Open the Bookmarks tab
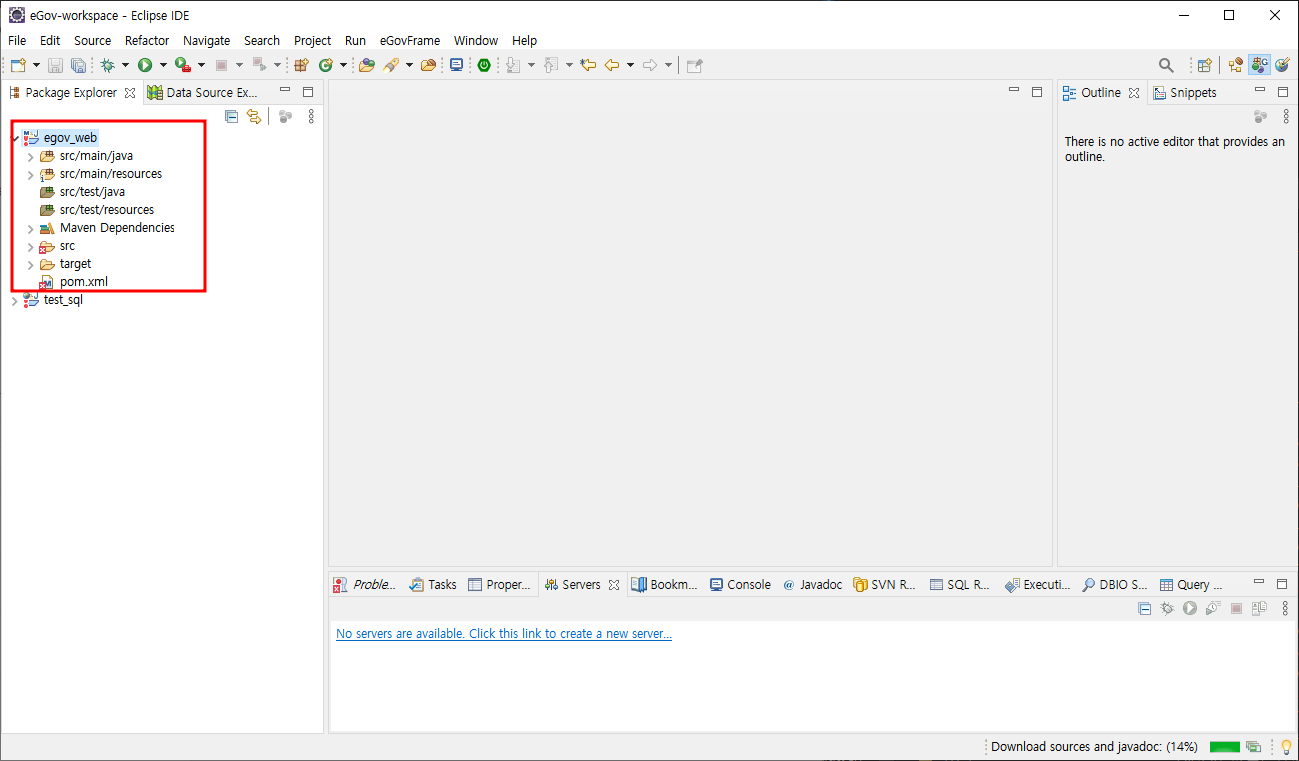This screenshot has width=1299, height=761. (665, 584)
